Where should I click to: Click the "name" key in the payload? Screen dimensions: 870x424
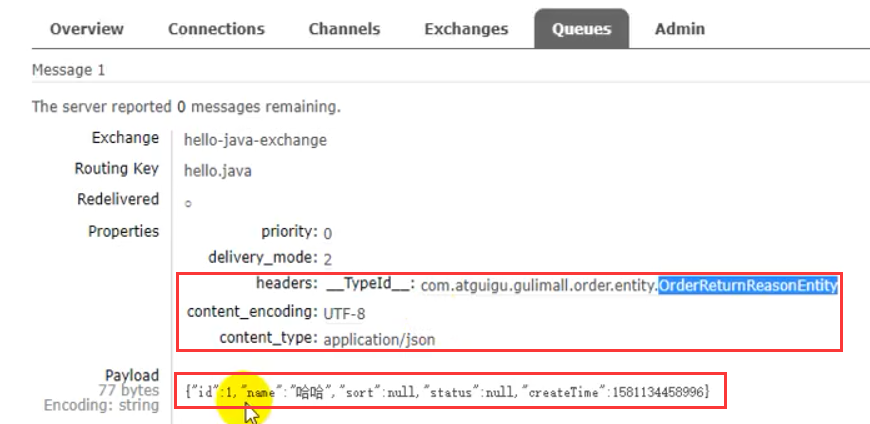(x=258, y=393)
